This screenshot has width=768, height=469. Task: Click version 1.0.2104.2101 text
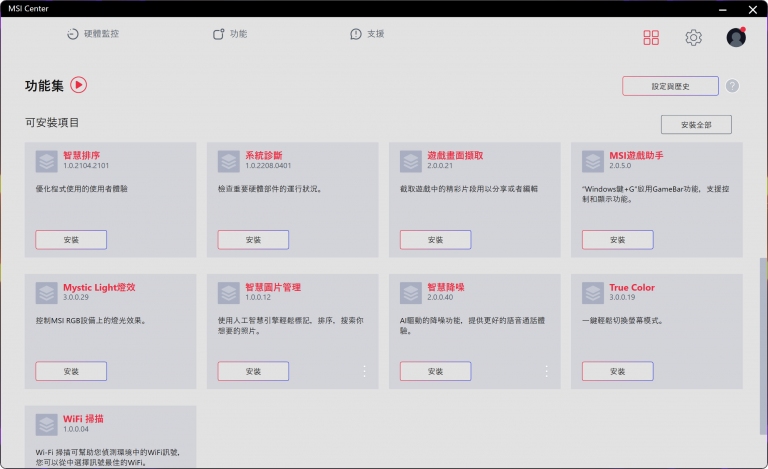click(86, 166)
